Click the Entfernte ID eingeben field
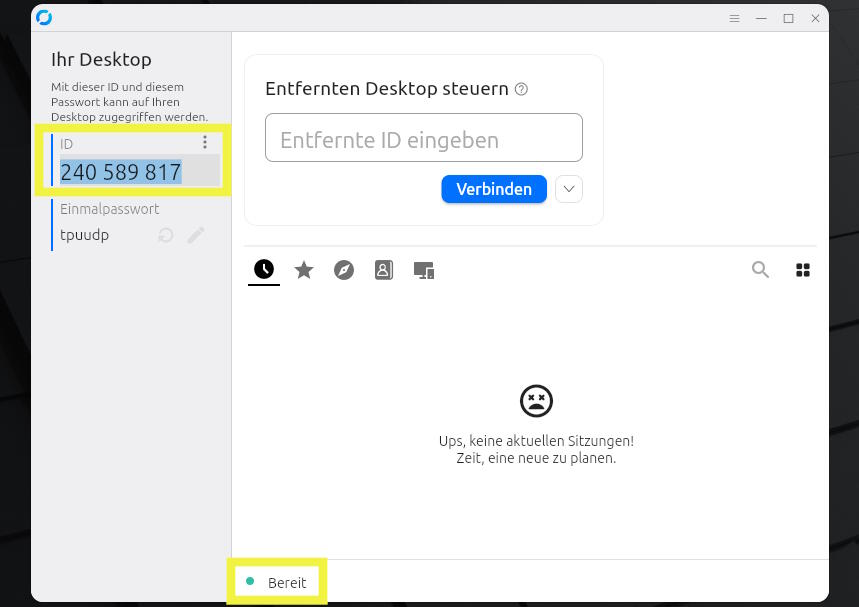Screen dimensions: 859x607 [423, 138]
